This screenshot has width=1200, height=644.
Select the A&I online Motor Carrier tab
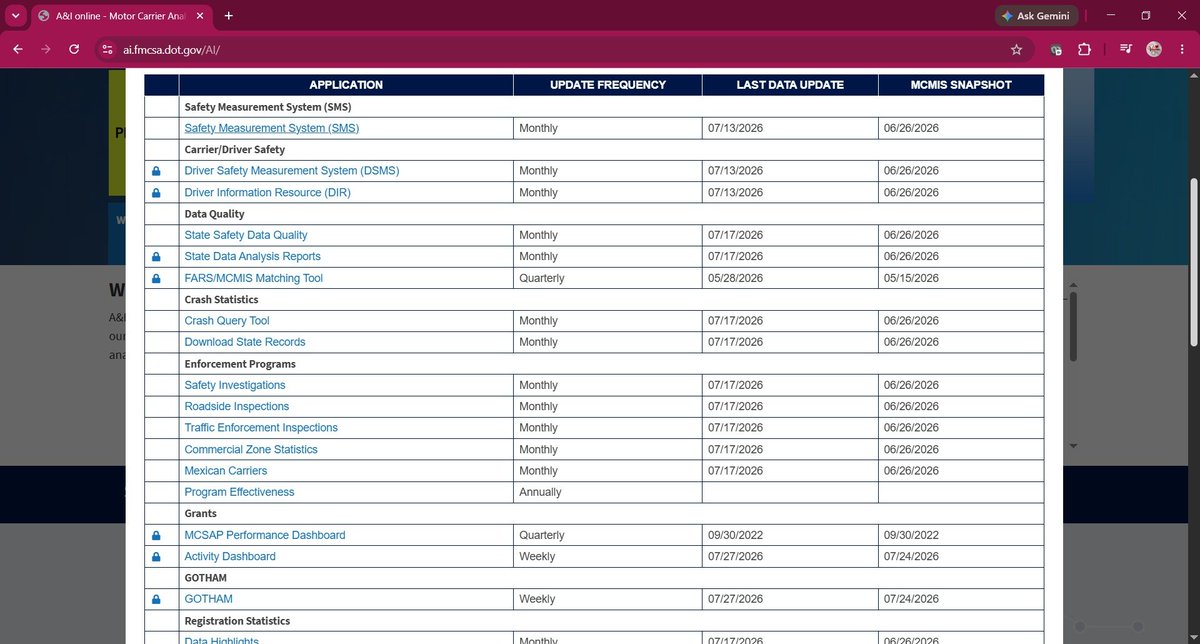(120, 16)
